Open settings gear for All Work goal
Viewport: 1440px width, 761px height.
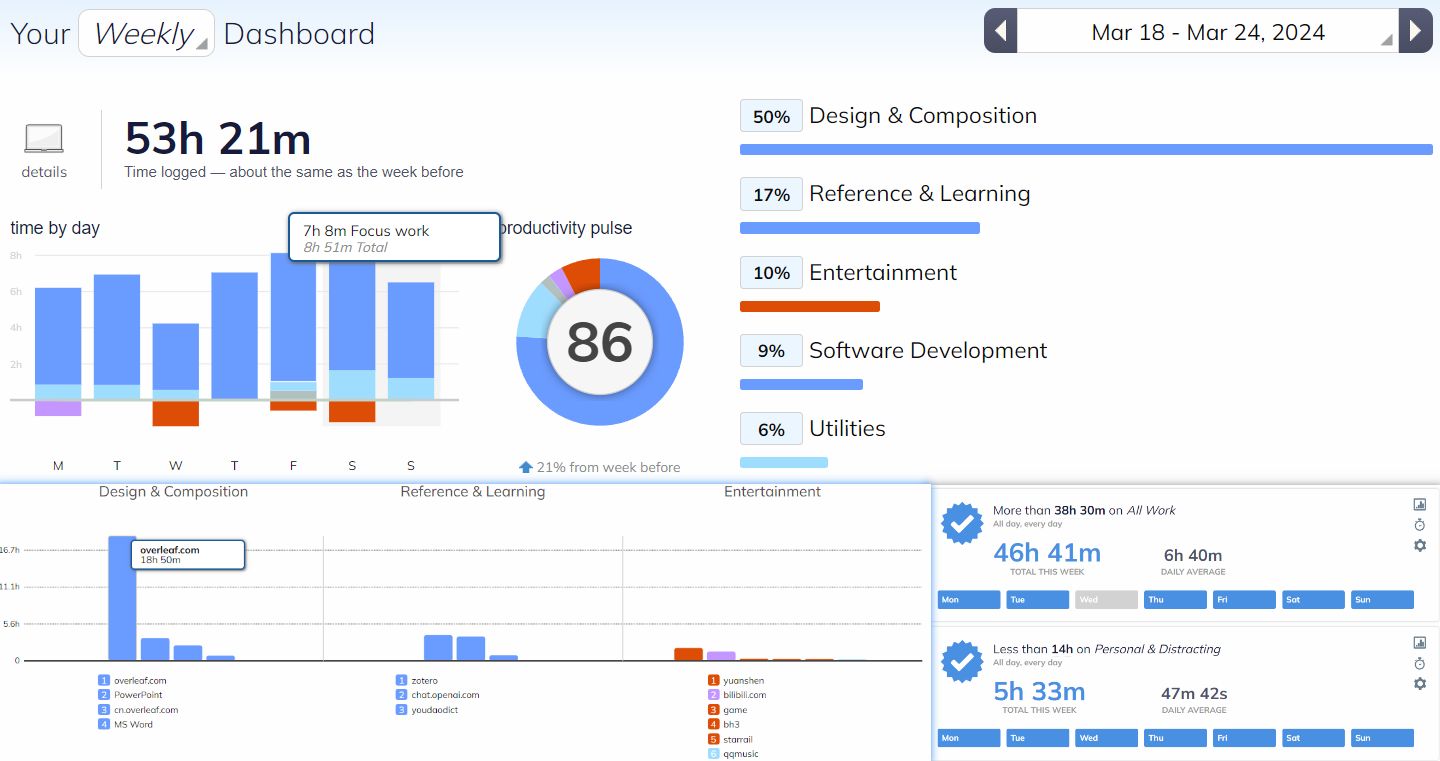1419,545
